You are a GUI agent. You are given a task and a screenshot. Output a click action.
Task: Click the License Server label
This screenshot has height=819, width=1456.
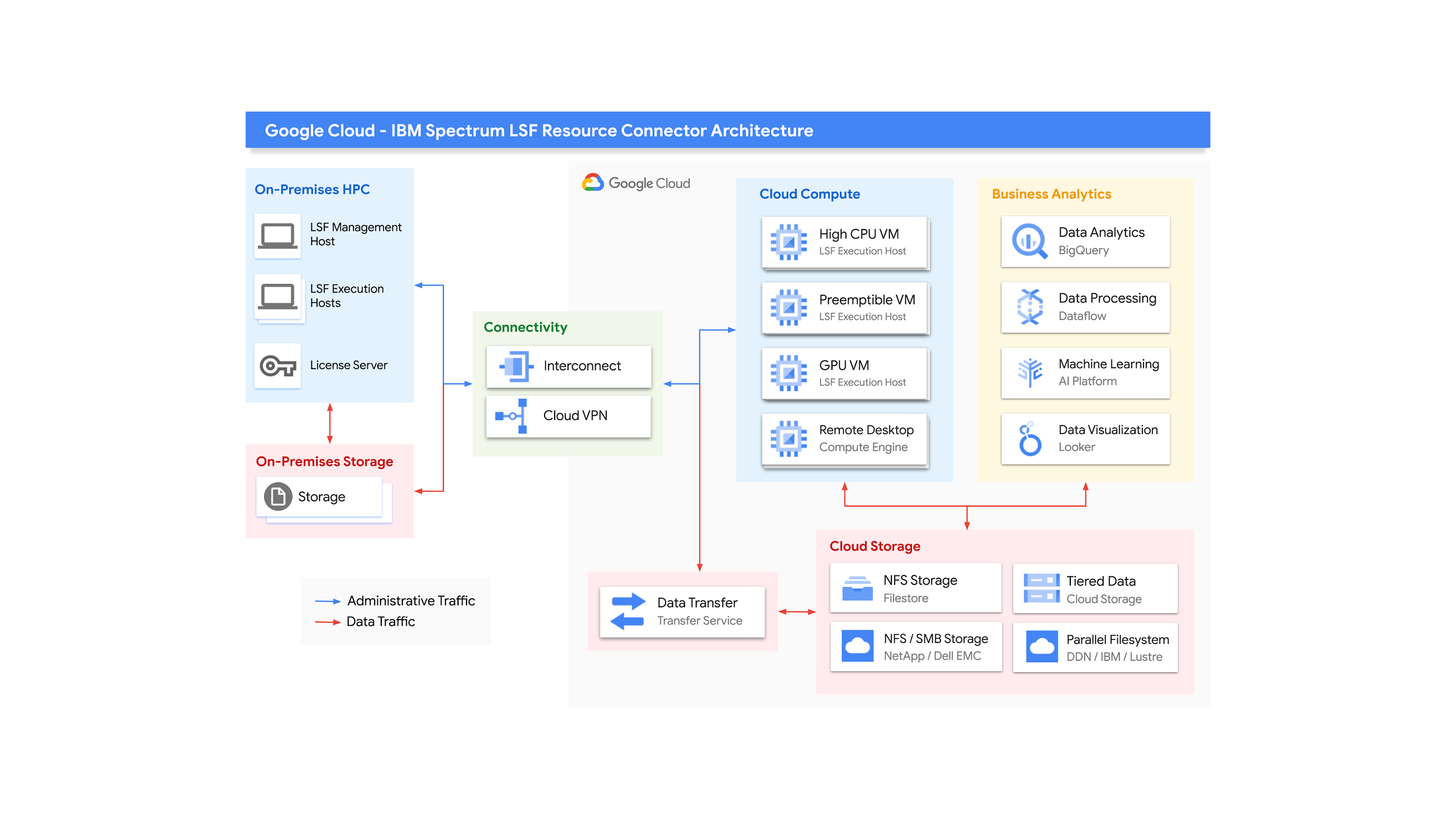pyautogui.click(x=348, y=365)
